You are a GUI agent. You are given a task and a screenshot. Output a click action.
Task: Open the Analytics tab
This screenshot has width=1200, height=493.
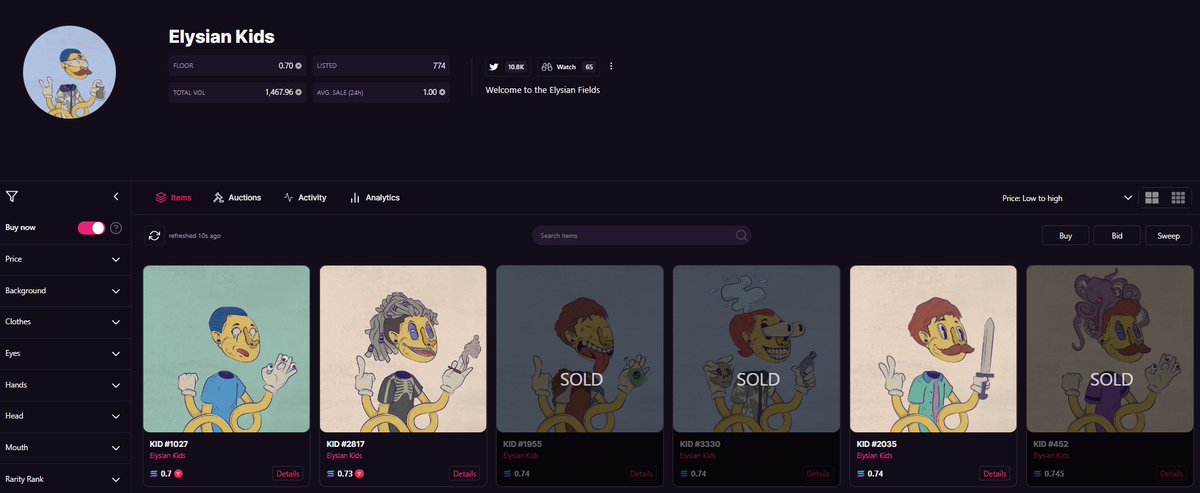[x=374, y=198]
